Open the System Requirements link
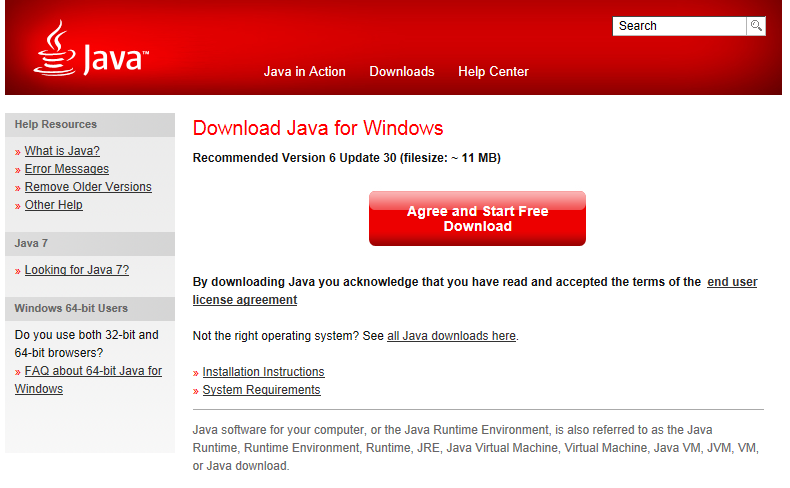790x488 pixels. click(261, 390)
